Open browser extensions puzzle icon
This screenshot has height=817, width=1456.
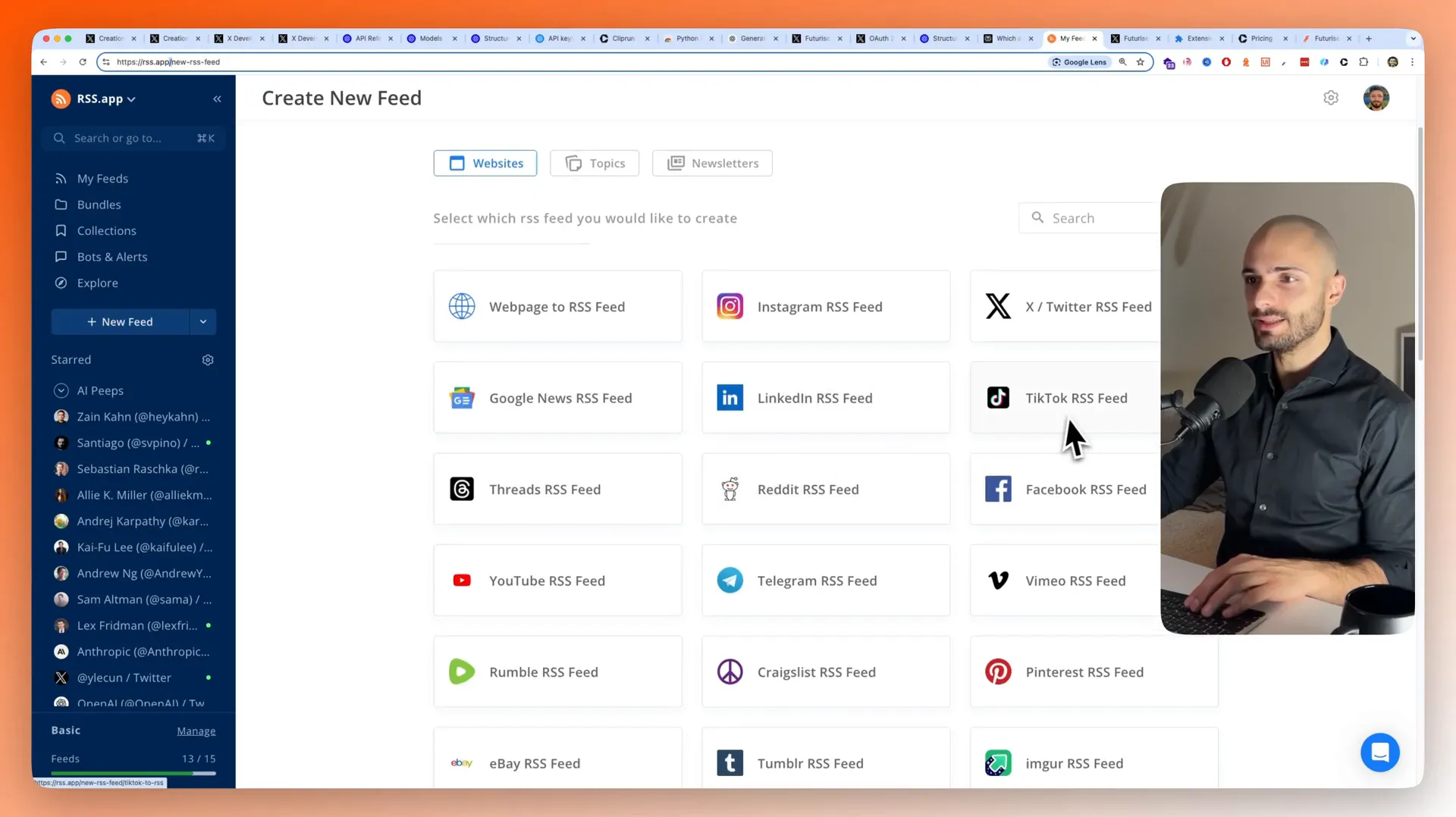[1363, 62]
